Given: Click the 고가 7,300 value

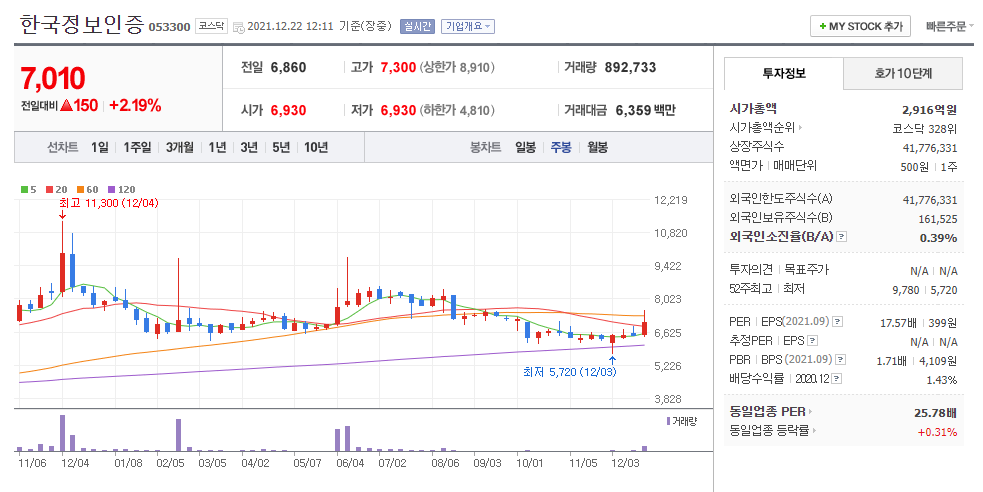Looking at the screenshot, I should tap(398, 68).
